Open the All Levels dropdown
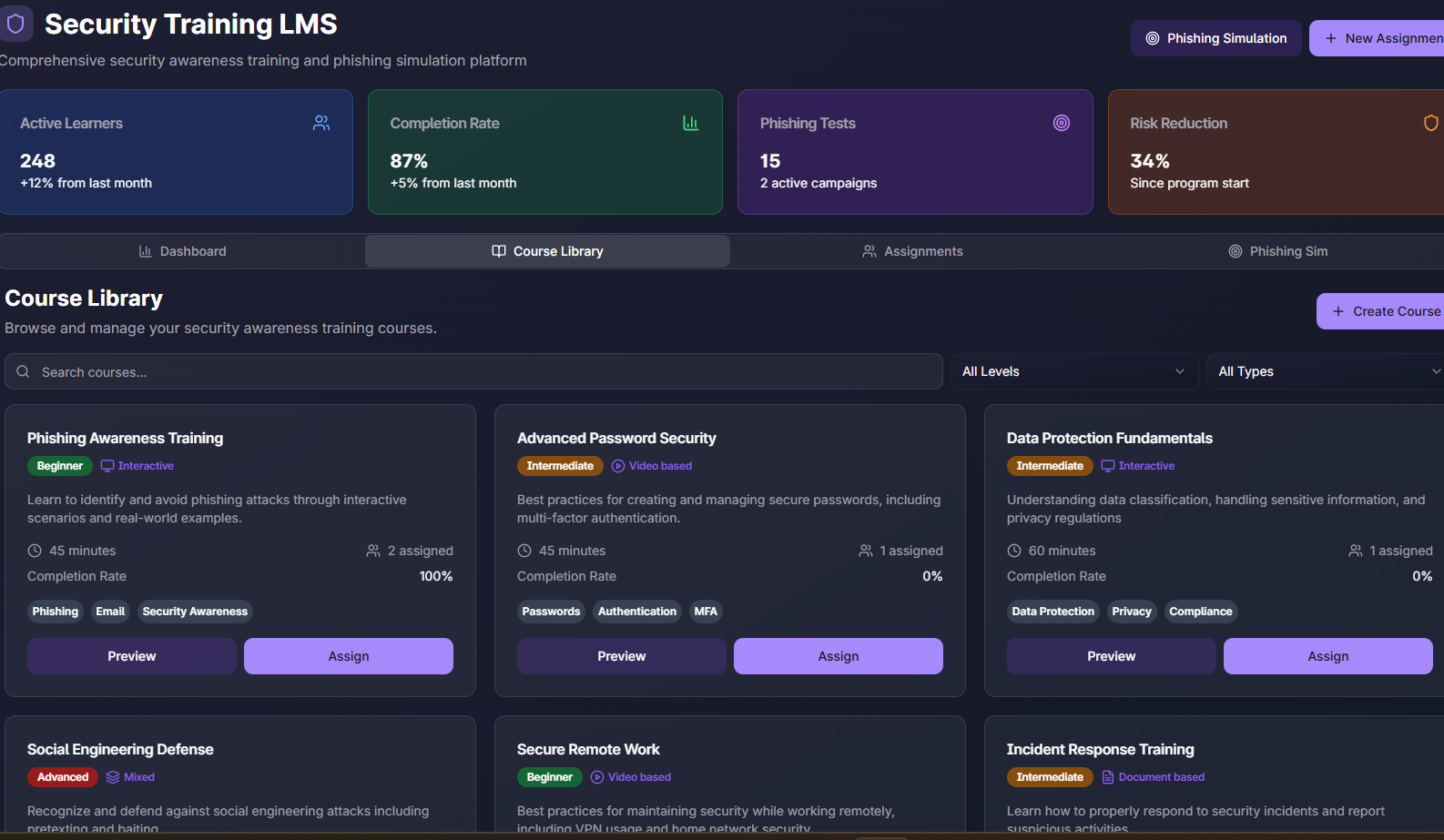1444x840 pixels. [x=1073, y=371]
